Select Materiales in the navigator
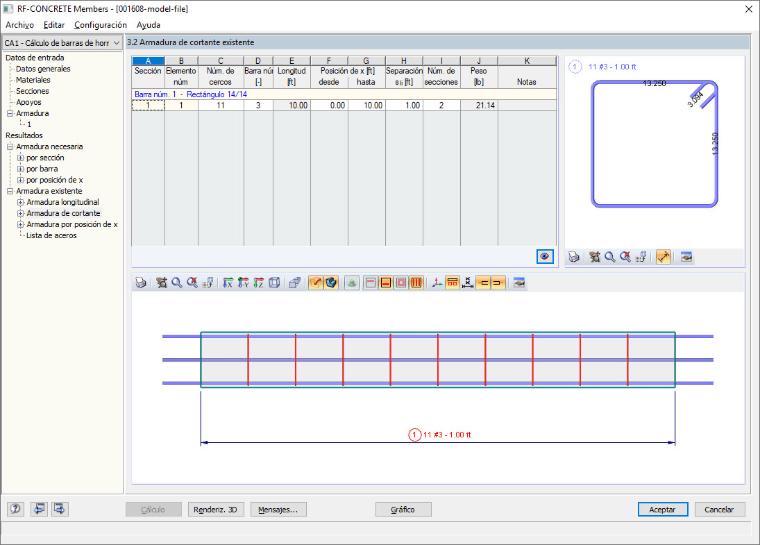Viewport: 760px width, 545px height. point(33,80)
